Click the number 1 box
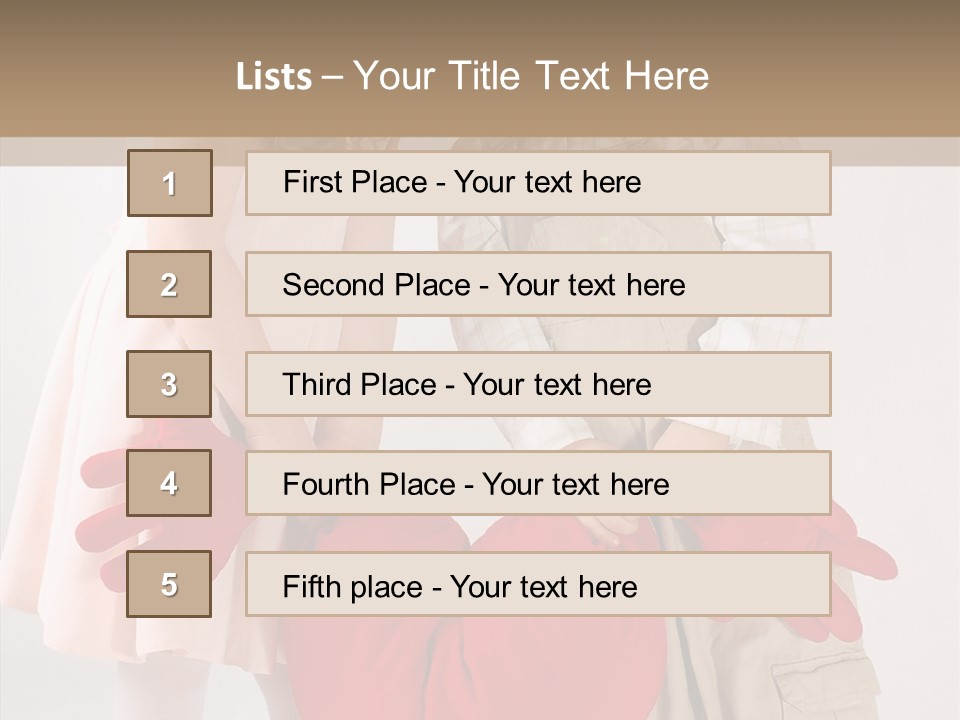The width and height of the screenshot is (960, 720). (170, 183)
